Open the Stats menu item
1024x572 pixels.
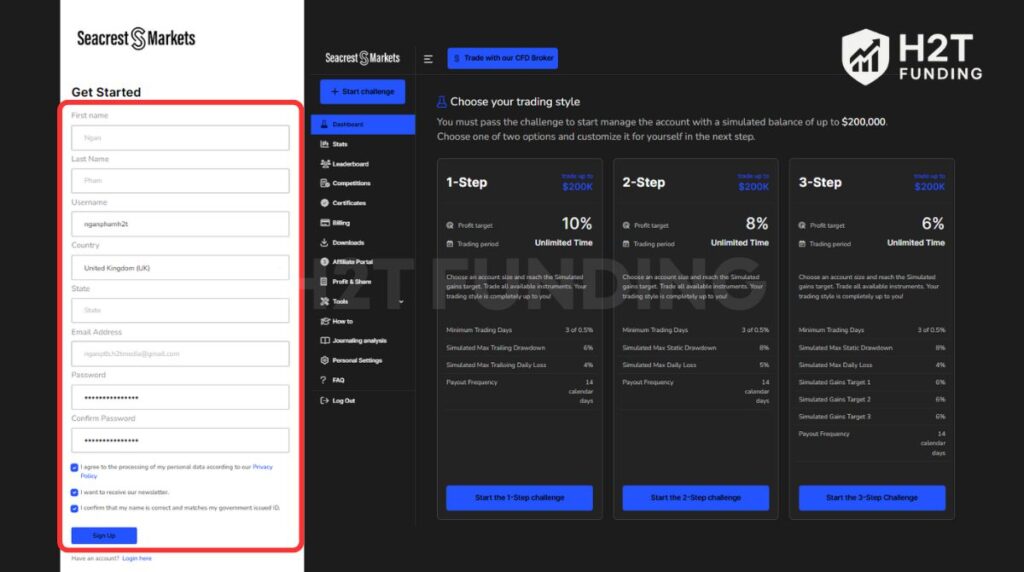coord(363,144)
